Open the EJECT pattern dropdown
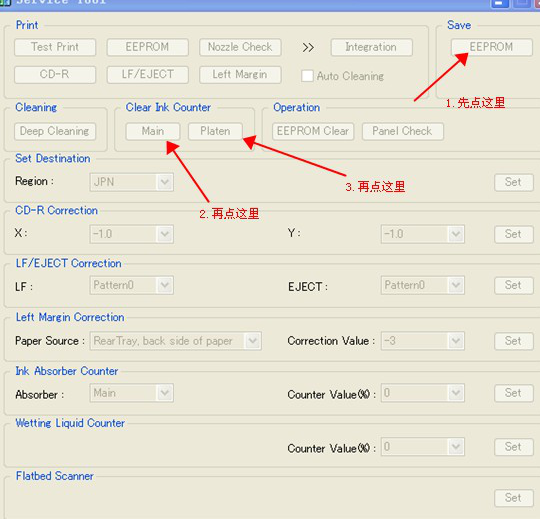Viewport: 540px width, 519px height. (x=423, y=285)
